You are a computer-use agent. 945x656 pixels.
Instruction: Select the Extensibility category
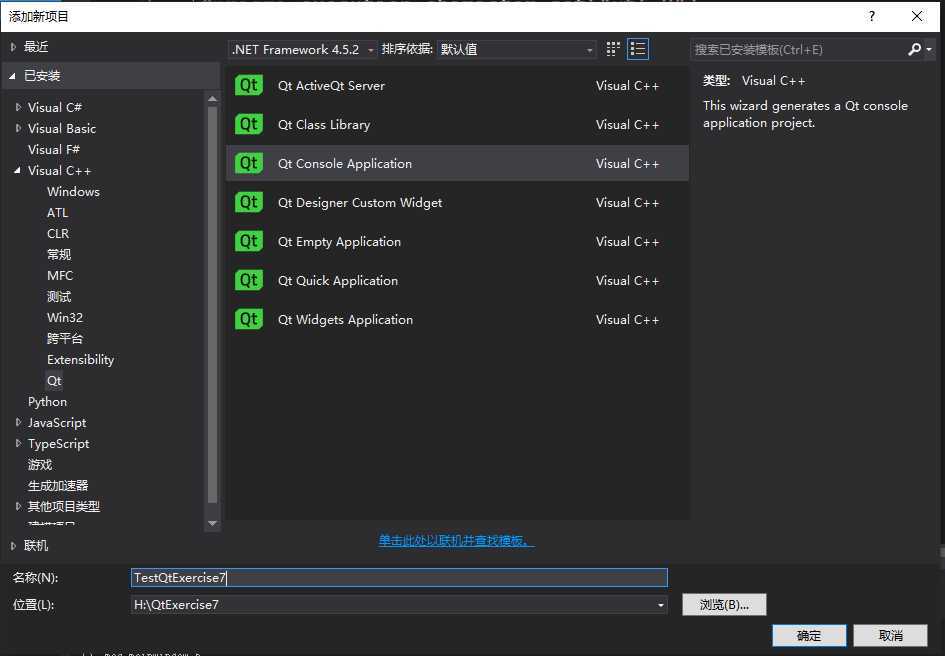pyautogui.click(x=80, y=359)
